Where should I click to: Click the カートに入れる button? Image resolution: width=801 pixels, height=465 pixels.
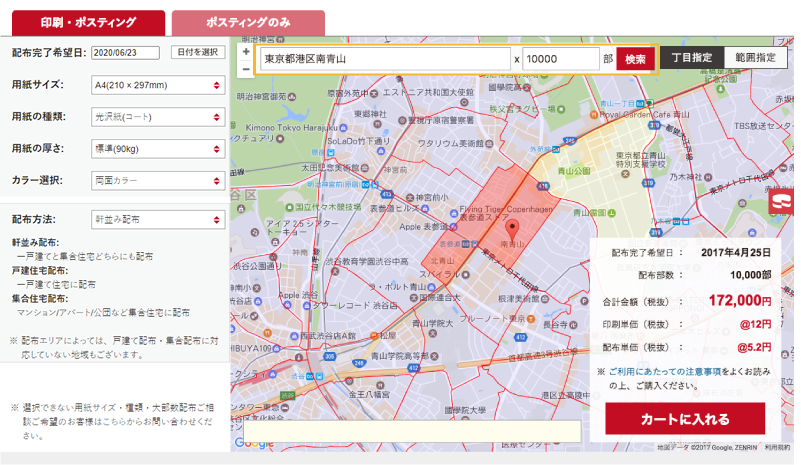tap(685, 419)
